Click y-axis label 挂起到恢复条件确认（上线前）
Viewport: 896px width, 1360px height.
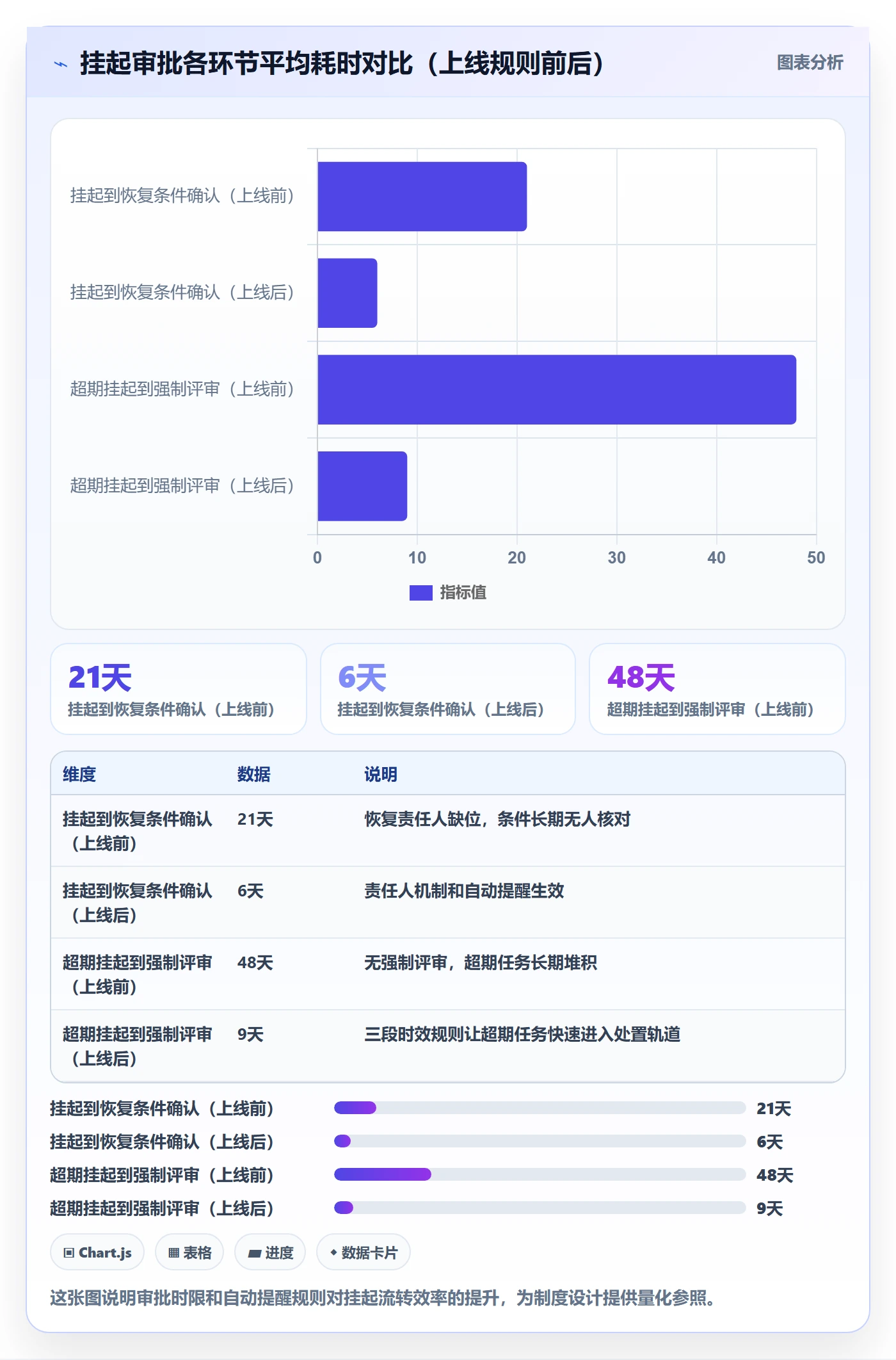tap(182, 196)
